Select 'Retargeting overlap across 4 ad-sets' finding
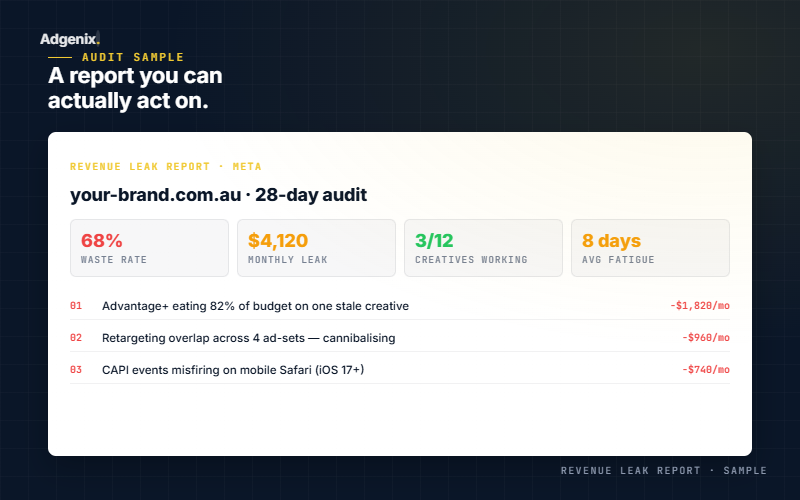This screenshot has width=800, height=500. pos(248,338)
